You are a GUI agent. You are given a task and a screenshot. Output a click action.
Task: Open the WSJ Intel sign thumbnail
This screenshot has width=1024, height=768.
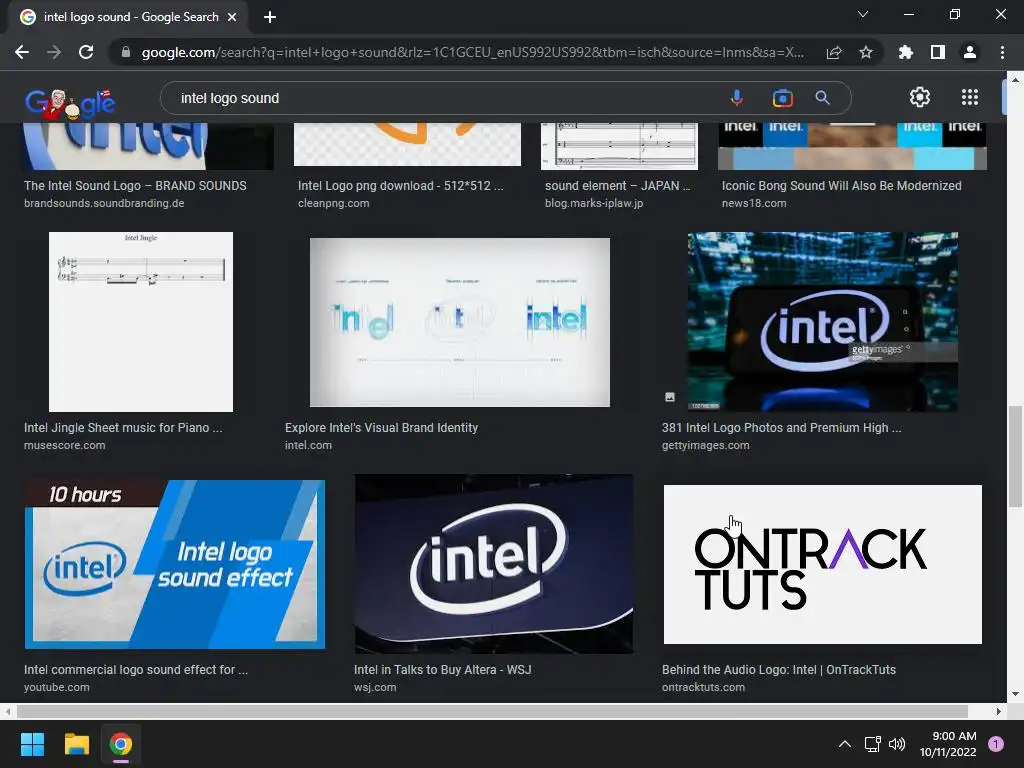tap(494, 564)
